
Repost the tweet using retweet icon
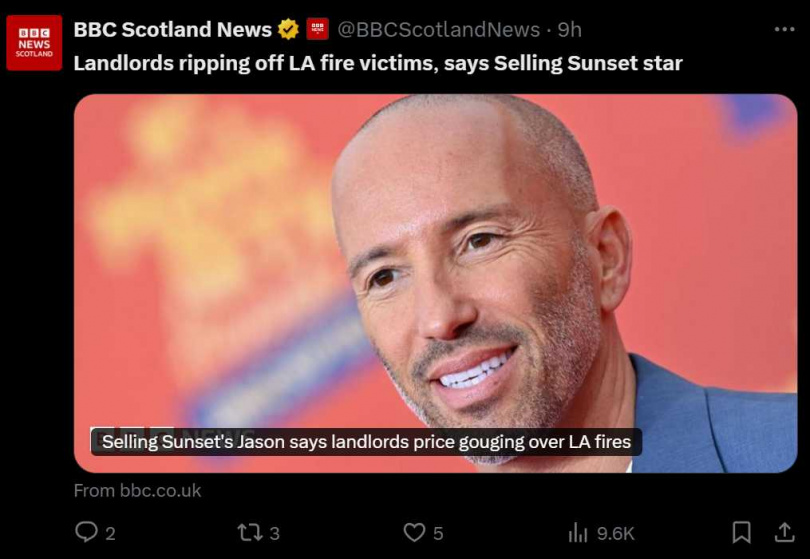coord(250,532)
